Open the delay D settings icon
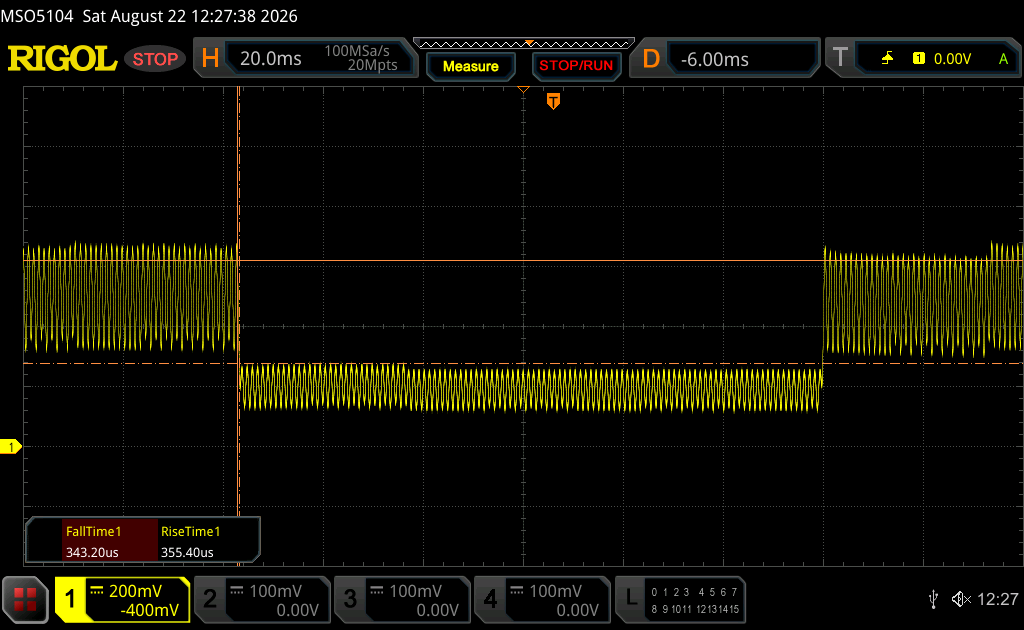The height and width of the screenshot is (630, 1024). pyautogui.click(x=651, y=59)
